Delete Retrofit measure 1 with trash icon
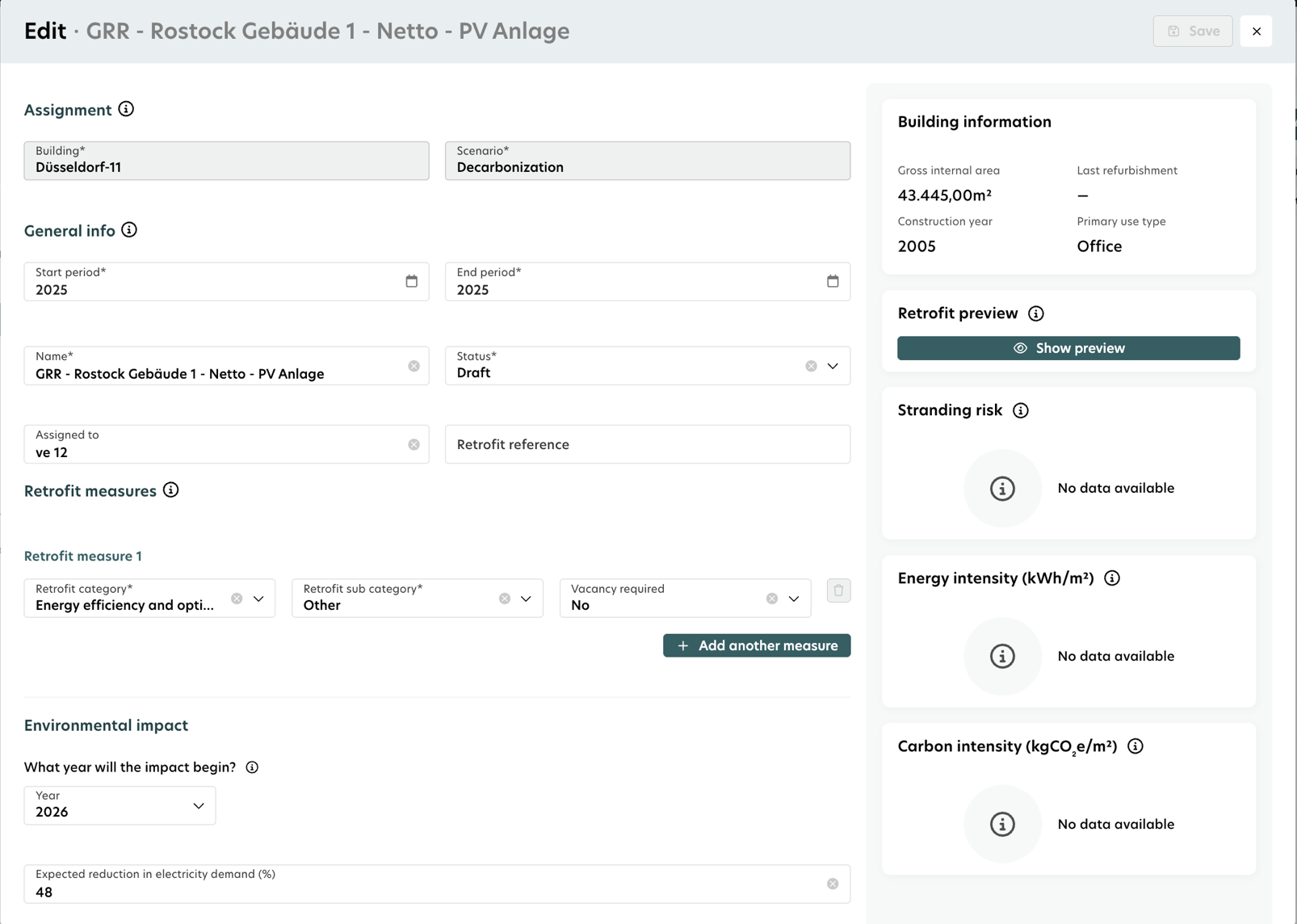The image size is (1297, 924). click(838, 590)
